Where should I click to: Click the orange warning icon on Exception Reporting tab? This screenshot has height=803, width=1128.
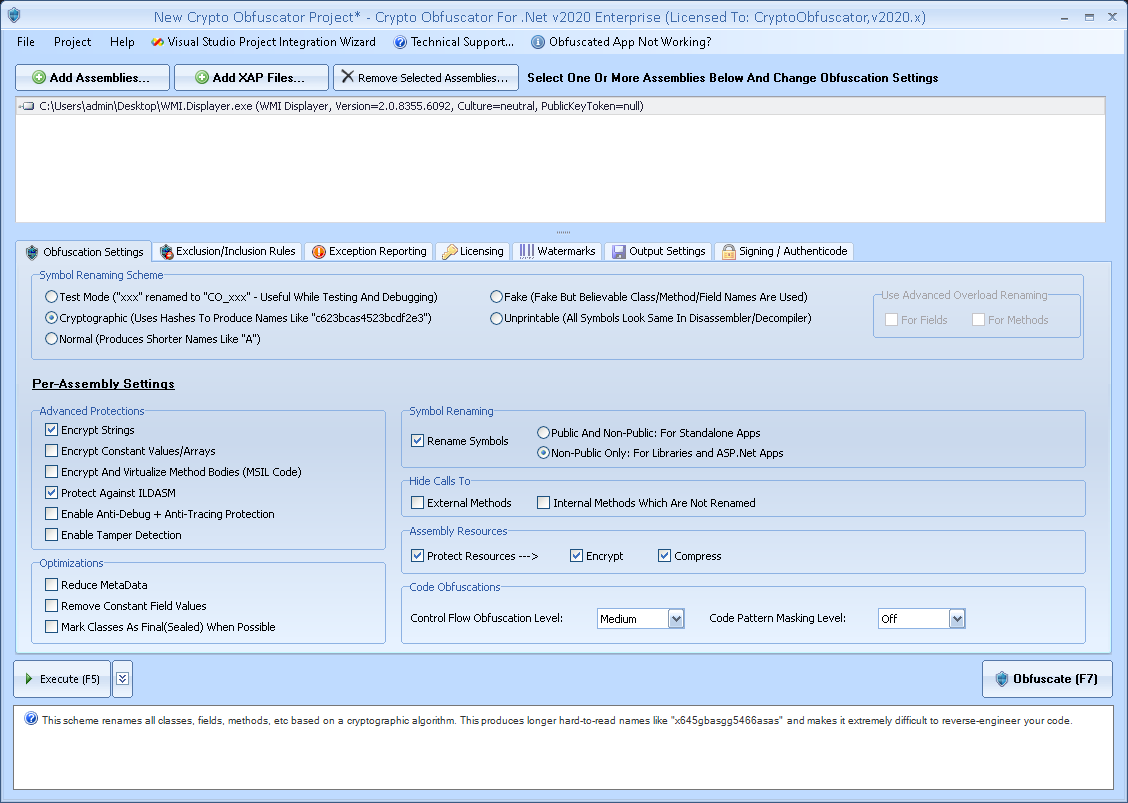pos(319,252)
